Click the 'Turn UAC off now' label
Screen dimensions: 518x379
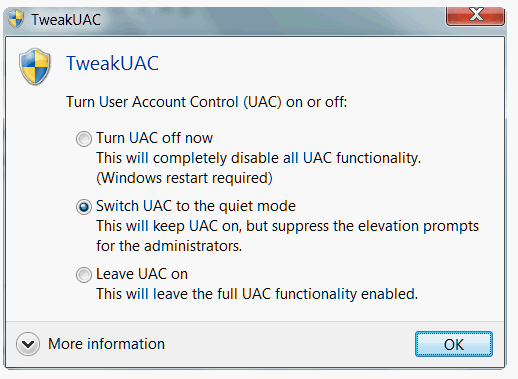pos(154,138)
